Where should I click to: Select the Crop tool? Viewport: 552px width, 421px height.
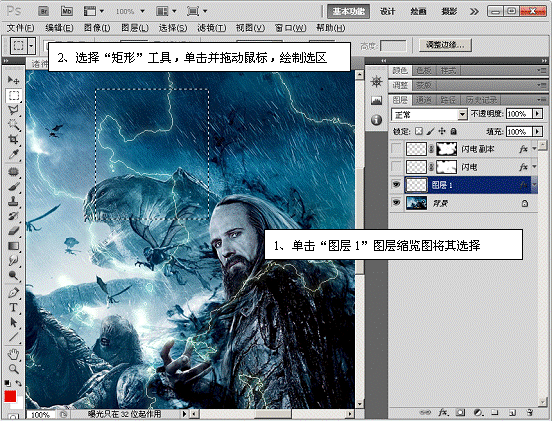tap(13, 139)
